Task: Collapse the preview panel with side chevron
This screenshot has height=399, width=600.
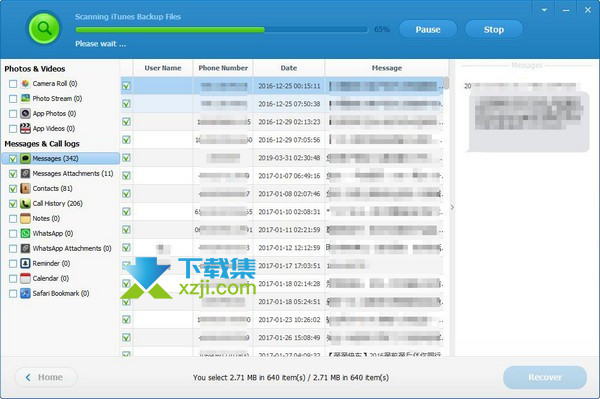Action: tap(452, 207)
